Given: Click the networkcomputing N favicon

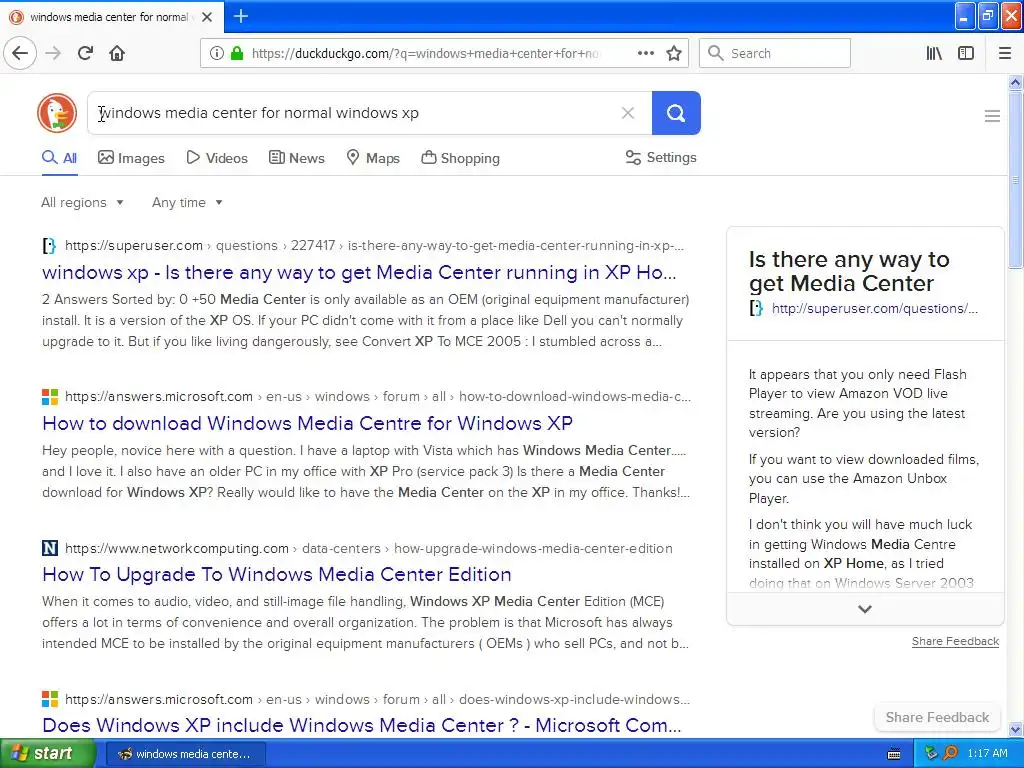Looking at the screenshot, I should pyautogui.click(x=50, y=548).
